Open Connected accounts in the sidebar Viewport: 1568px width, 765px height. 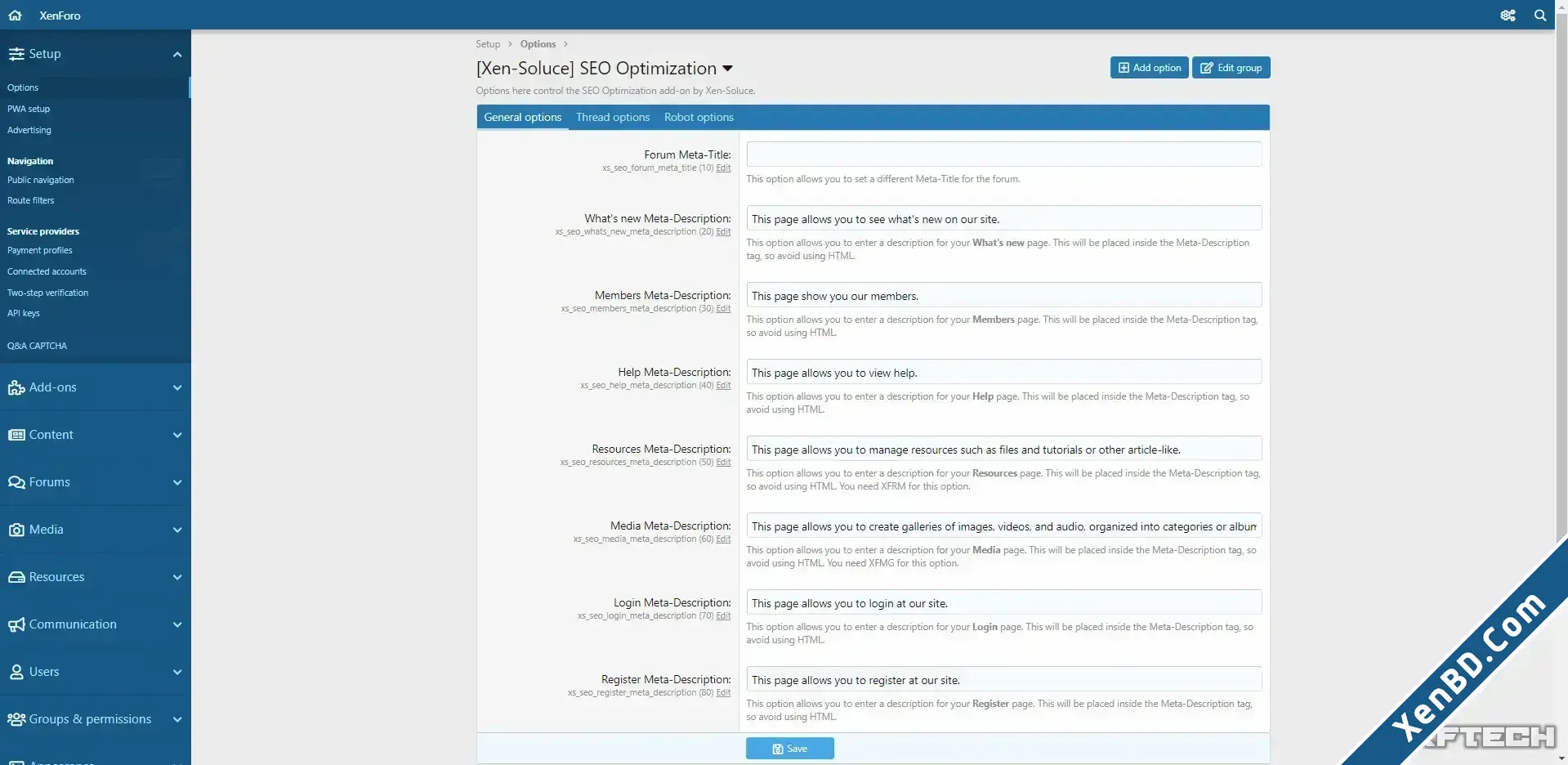tap(47, 271)
